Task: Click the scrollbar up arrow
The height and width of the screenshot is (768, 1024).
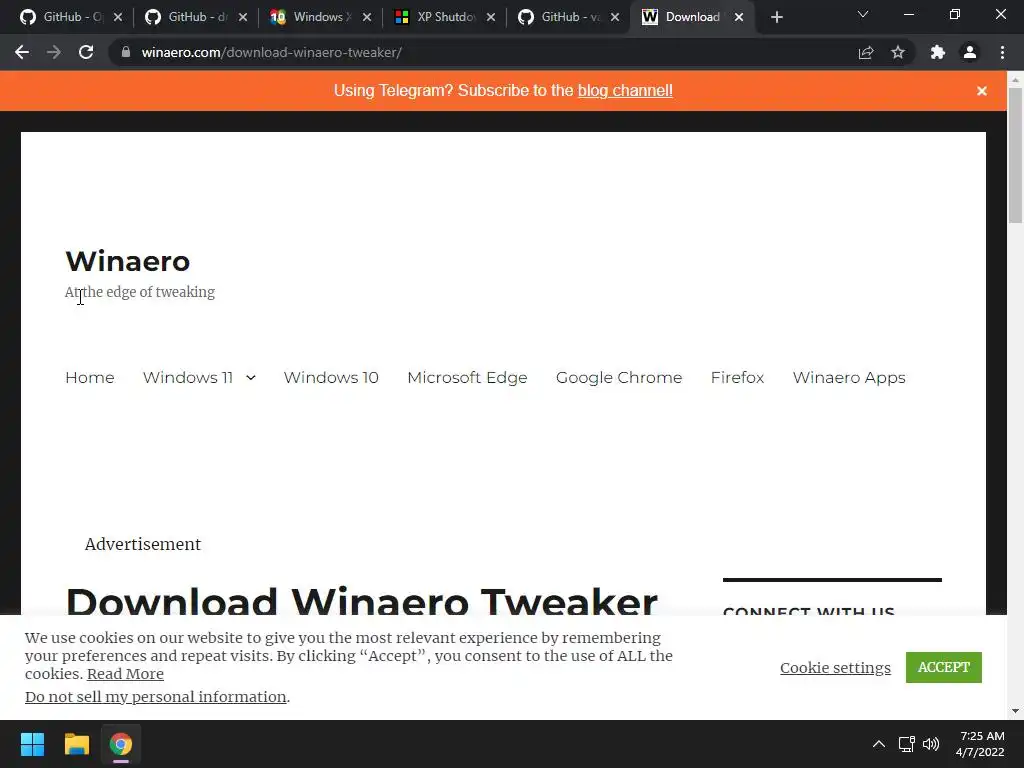Action: [x=1015, y=79]
